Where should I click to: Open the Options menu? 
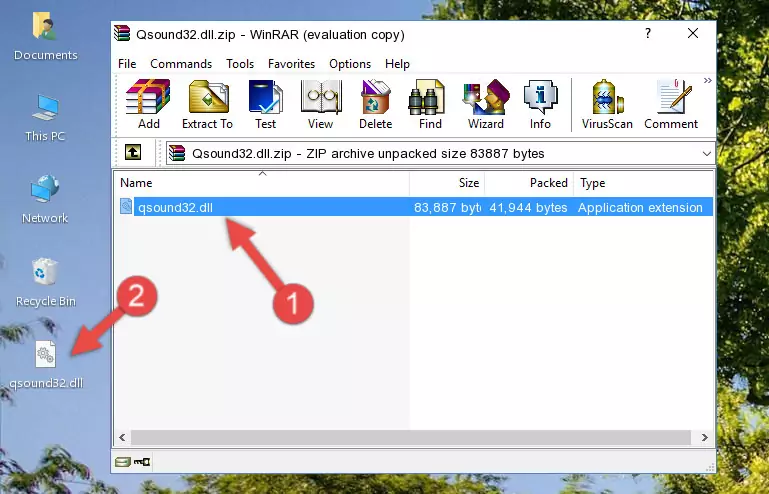pyautogui.click(x=350, y=64)
